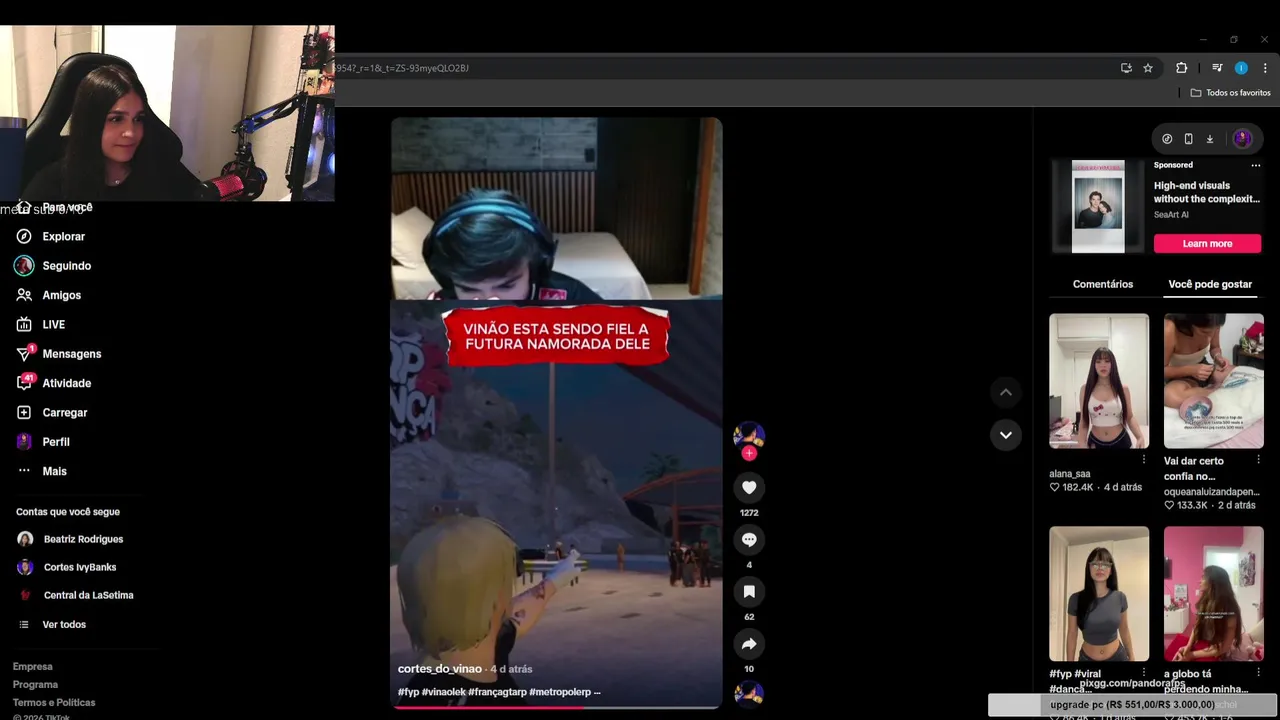The height and width of the screenshot is (720, 1280).
Task: Open Todos os favoritos bookmarks folder
Action: [1230, 93]
